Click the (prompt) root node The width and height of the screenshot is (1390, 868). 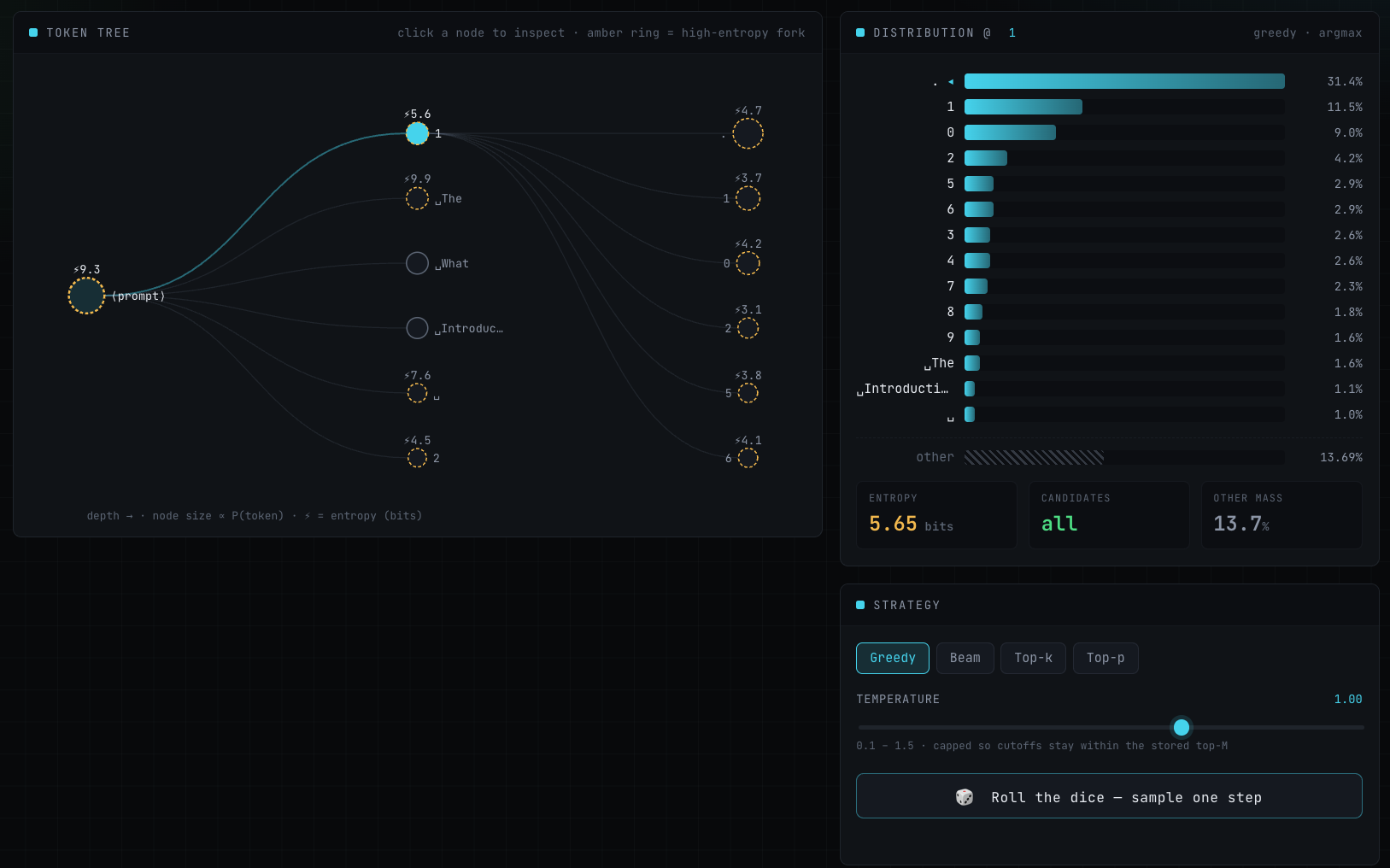coord(86,296)
